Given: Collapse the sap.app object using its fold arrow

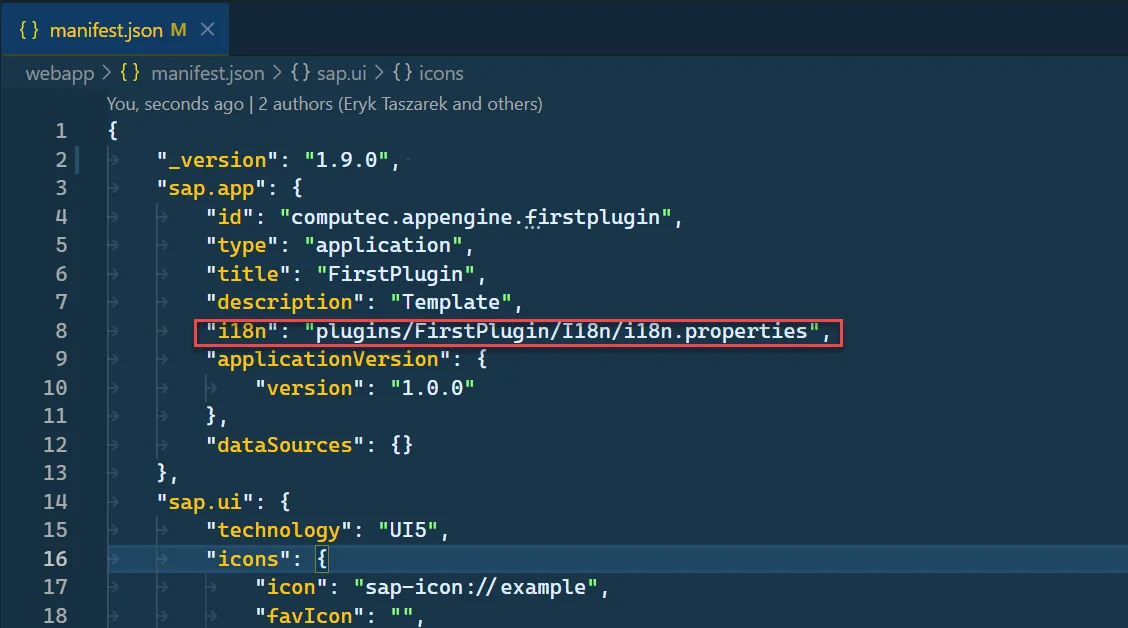Looking at the screenshot, I should click(x=90, y=187).
